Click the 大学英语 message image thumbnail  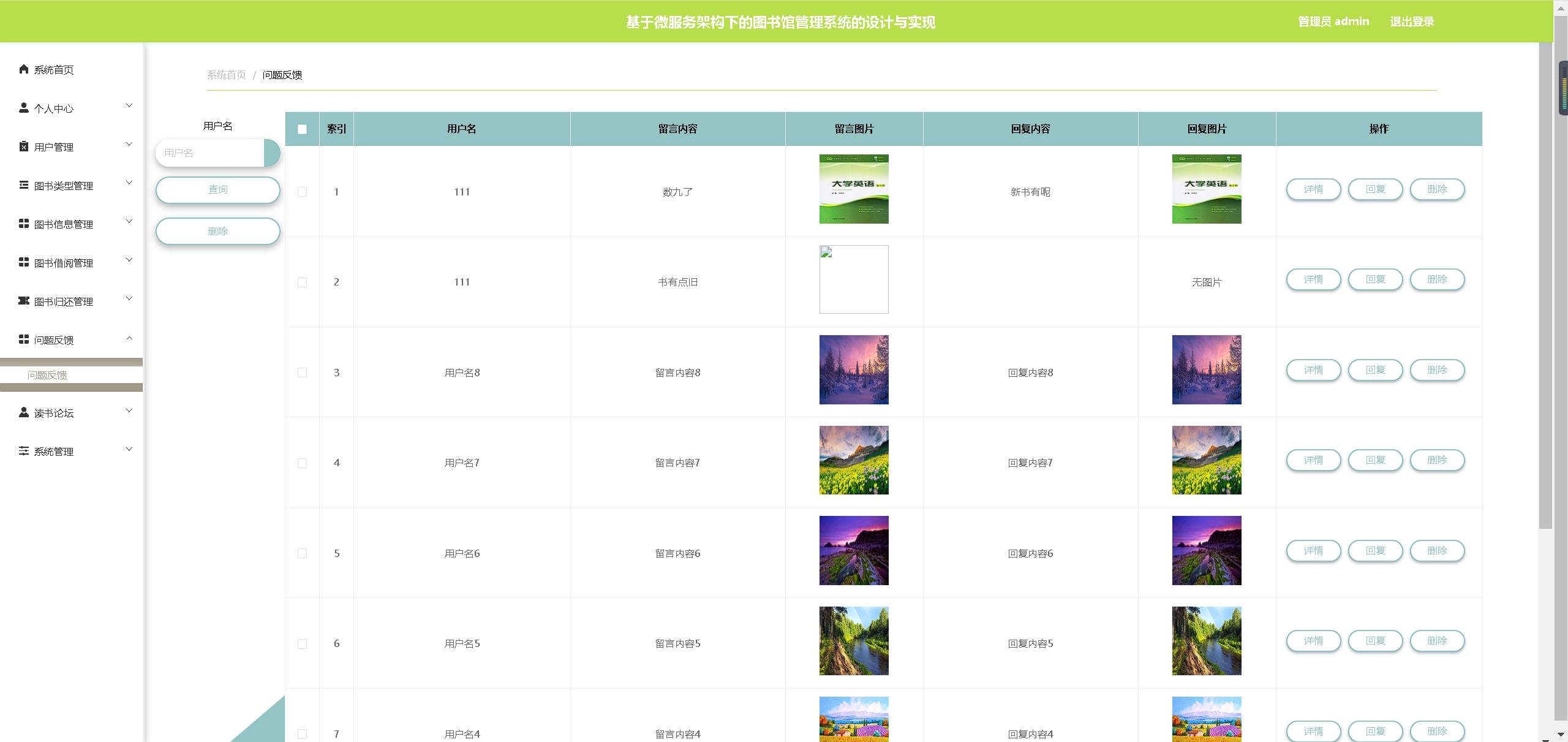(x=853, y=189)
